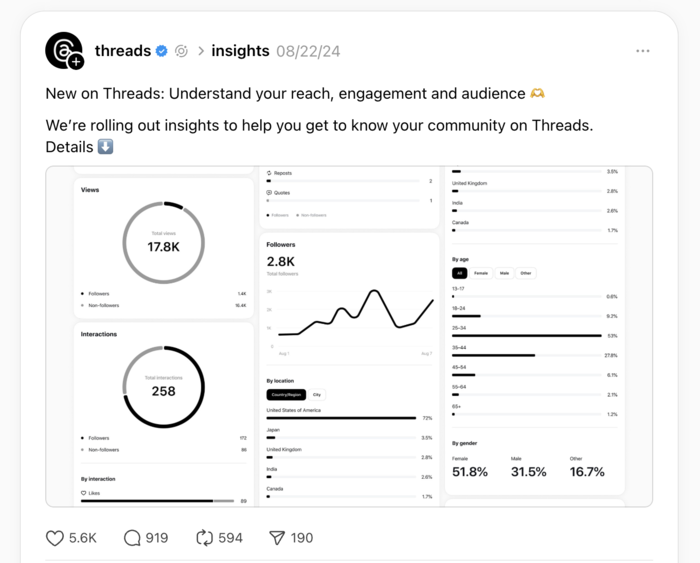Toggle the "Female" age filter pill

(x=481, y=273)
